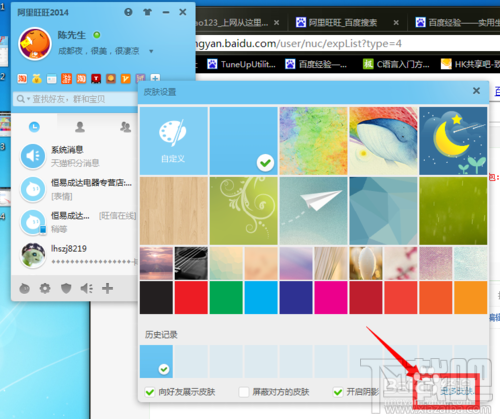500x419 pixels.
Task: Choose the small sunset skin thumbnail
Action: coord(156,263)
